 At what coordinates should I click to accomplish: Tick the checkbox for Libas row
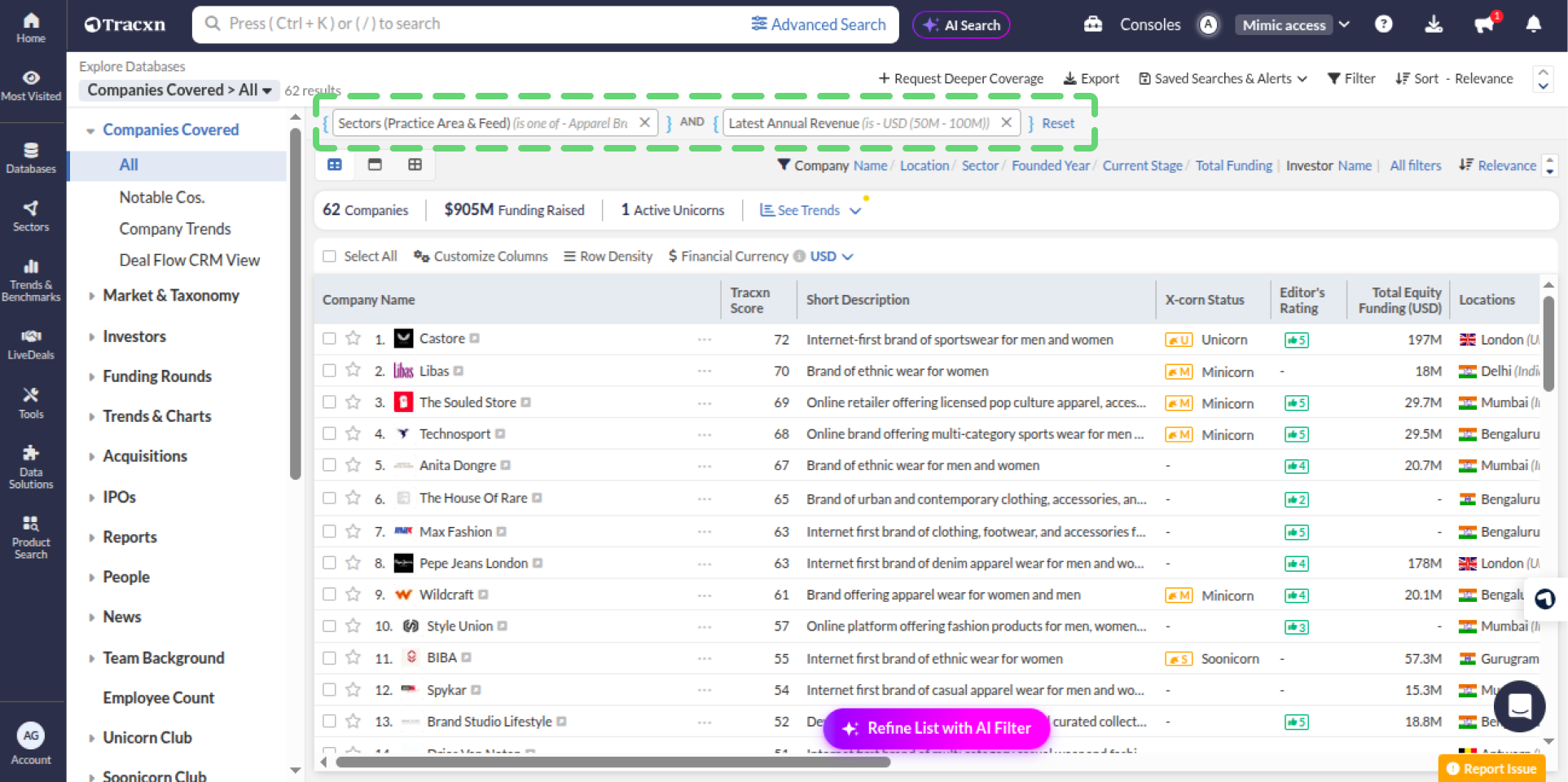(329, 371)
